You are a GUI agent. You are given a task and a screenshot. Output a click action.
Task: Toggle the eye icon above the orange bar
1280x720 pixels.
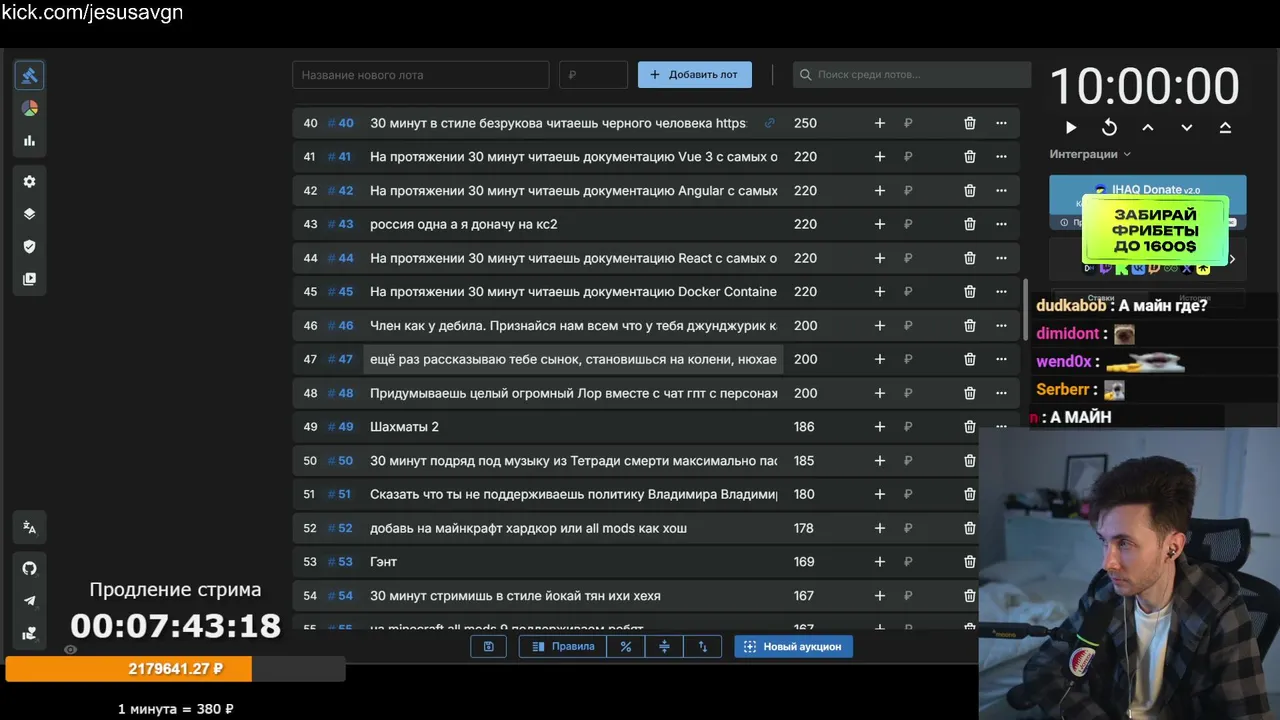70,649
